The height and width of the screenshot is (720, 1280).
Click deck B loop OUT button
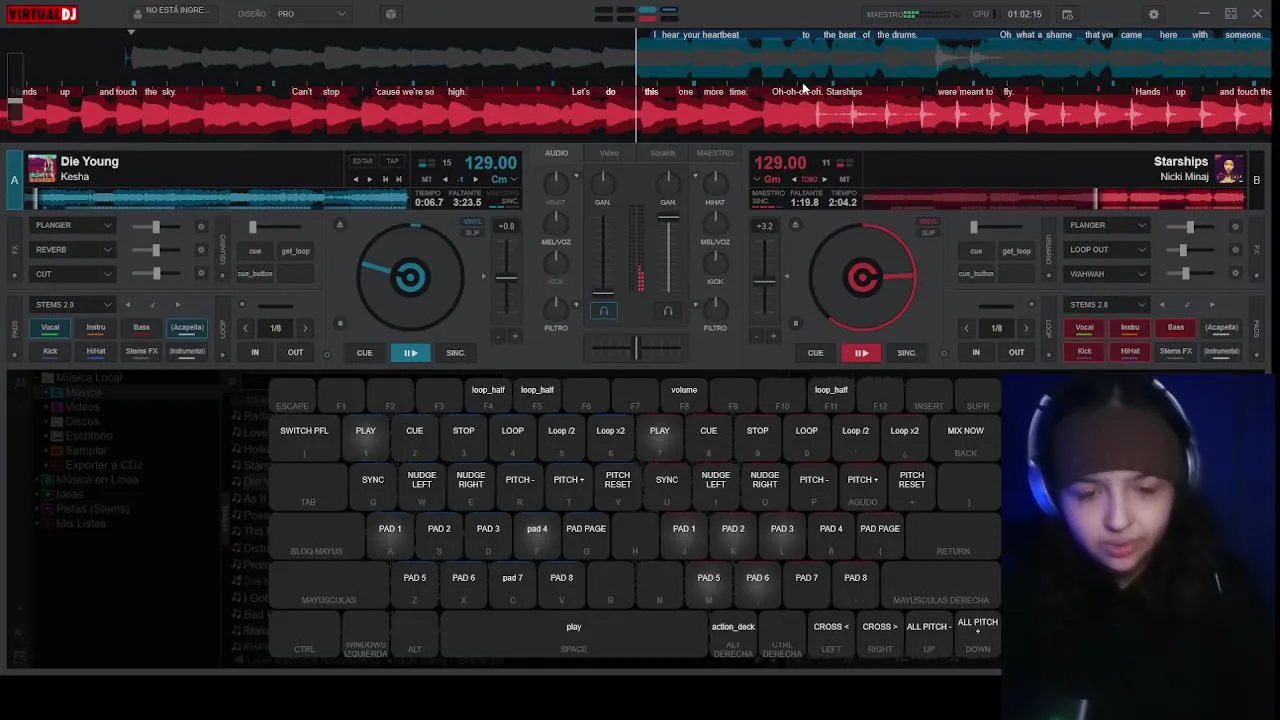coord(1016,353)
